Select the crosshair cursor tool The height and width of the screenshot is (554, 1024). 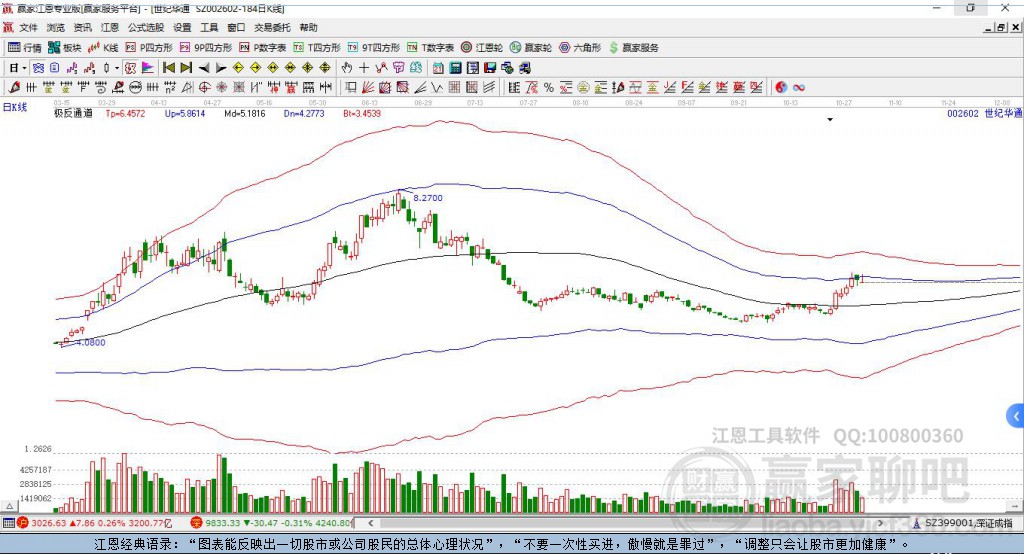[364, 68]
